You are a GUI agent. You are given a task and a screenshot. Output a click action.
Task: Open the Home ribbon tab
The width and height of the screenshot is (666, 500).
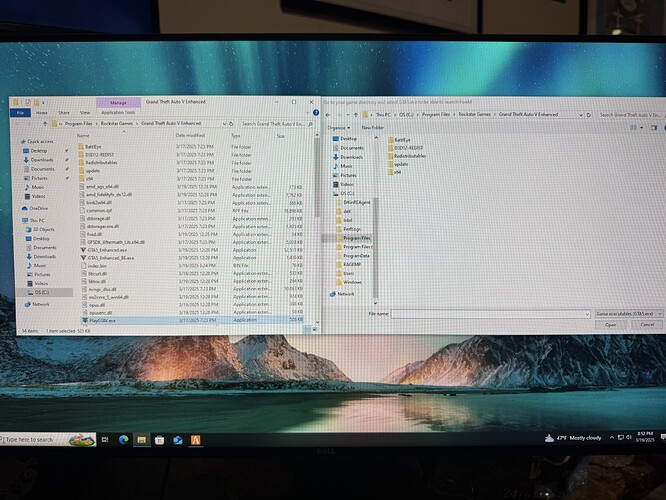click(x=42, y=113)
